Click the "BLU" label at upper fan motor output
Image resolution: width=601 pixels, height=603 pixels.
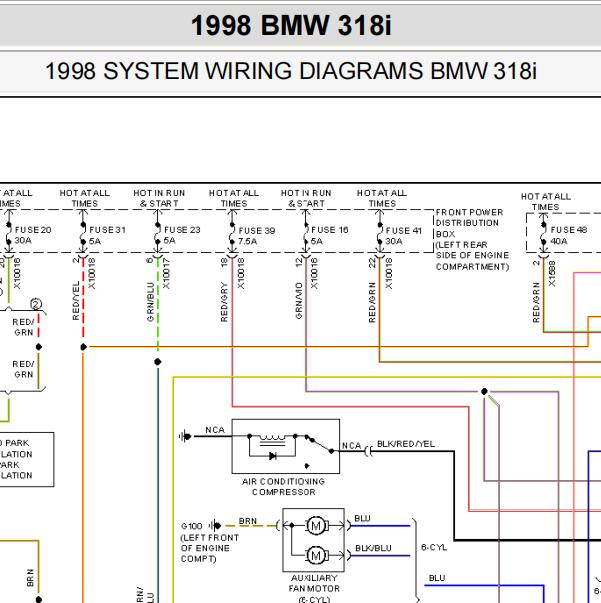362,518
